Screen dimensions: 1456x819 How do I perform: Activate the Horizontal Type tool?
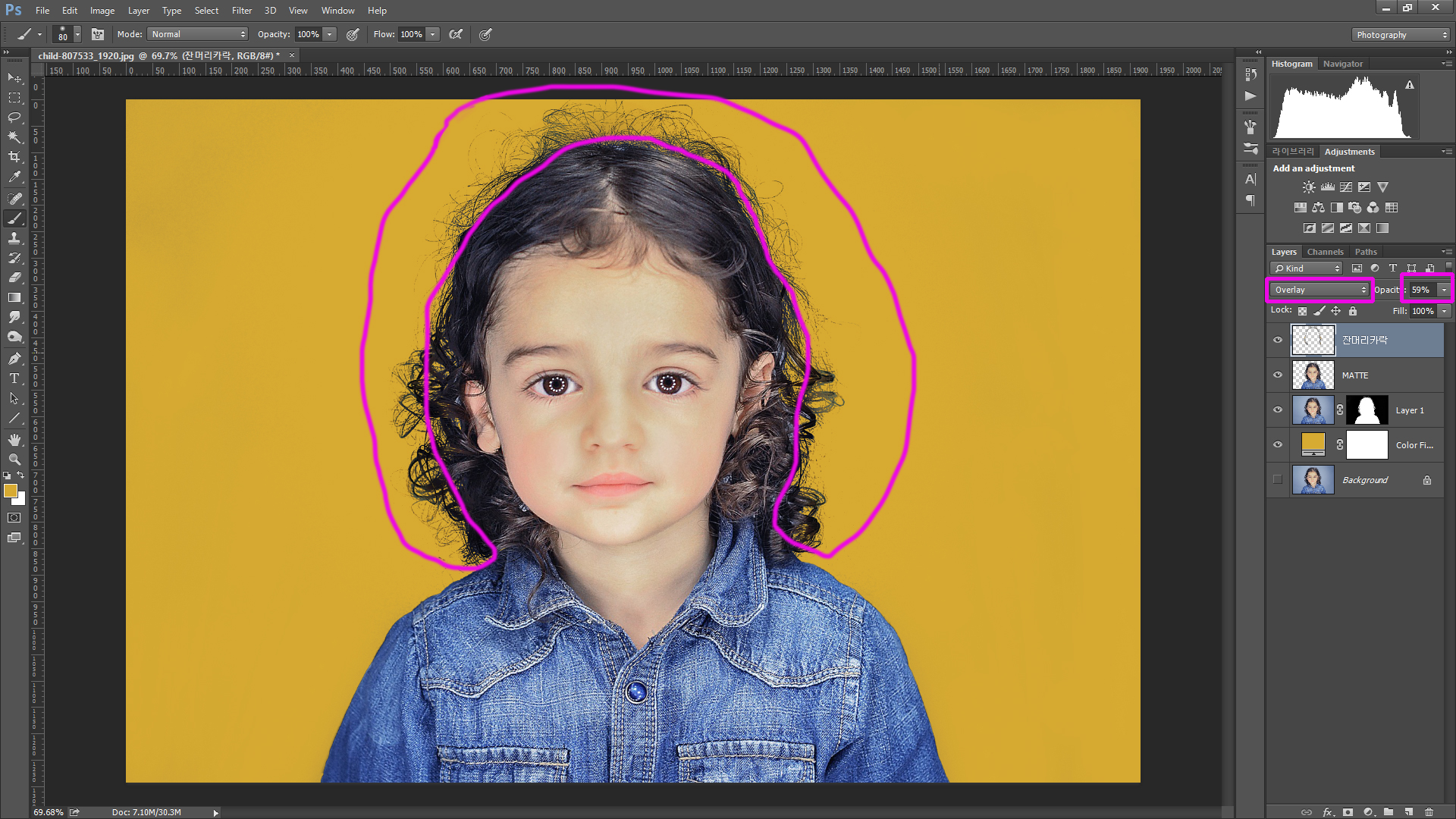[14, 378]
